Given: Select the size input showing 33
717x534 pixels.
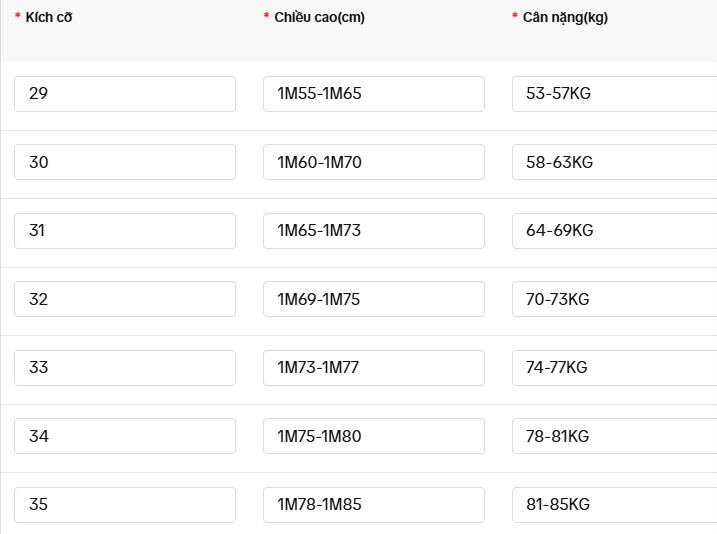Looking at the screenshot, I should pyautogui.click(x=125, y=368).
